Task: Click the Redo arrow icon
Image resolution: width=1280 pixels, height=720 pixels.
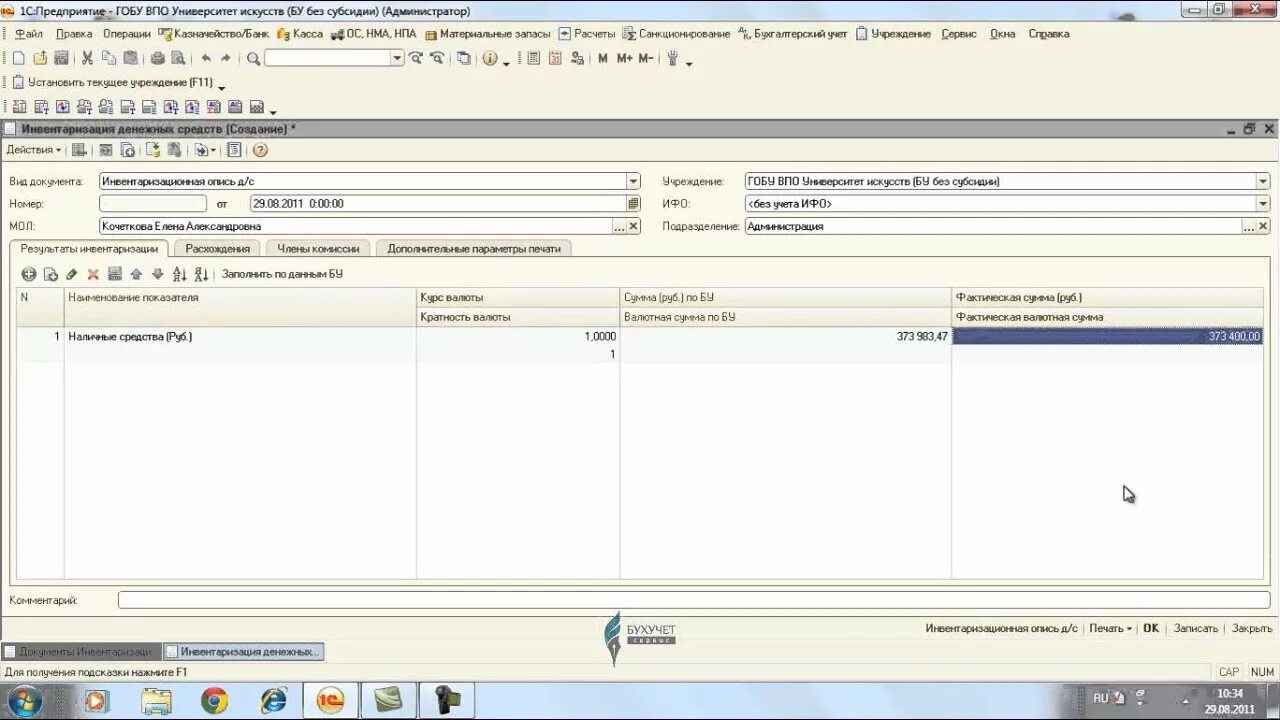Action: [226, 59]
